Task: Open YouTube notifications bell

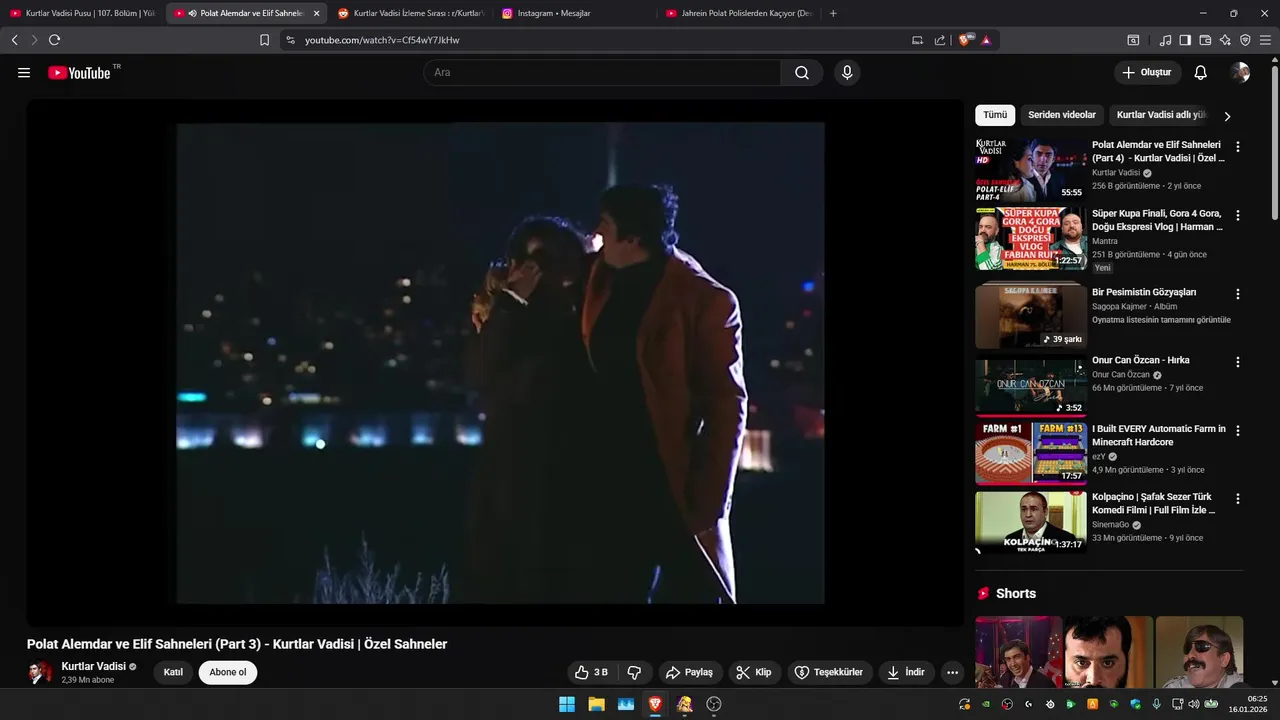Action: (x=1201, y=73)
